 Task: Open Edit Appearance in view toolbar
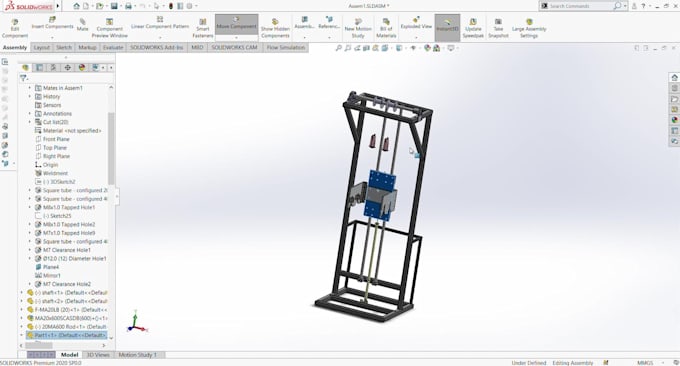click(x=427, y=48)
